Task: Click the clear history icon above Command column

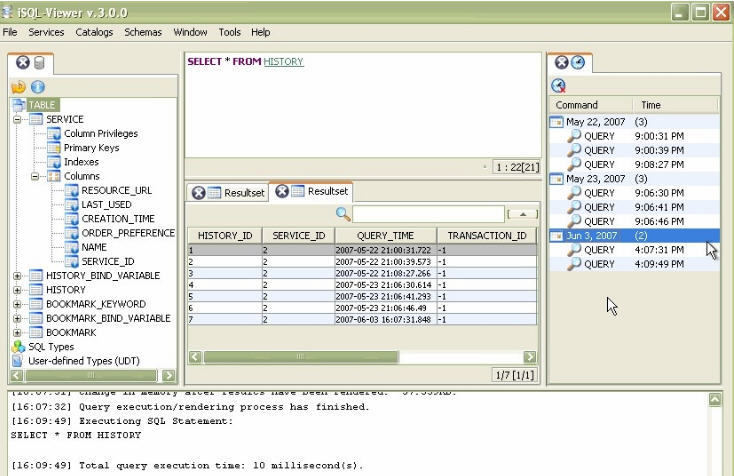Action: 558,86
